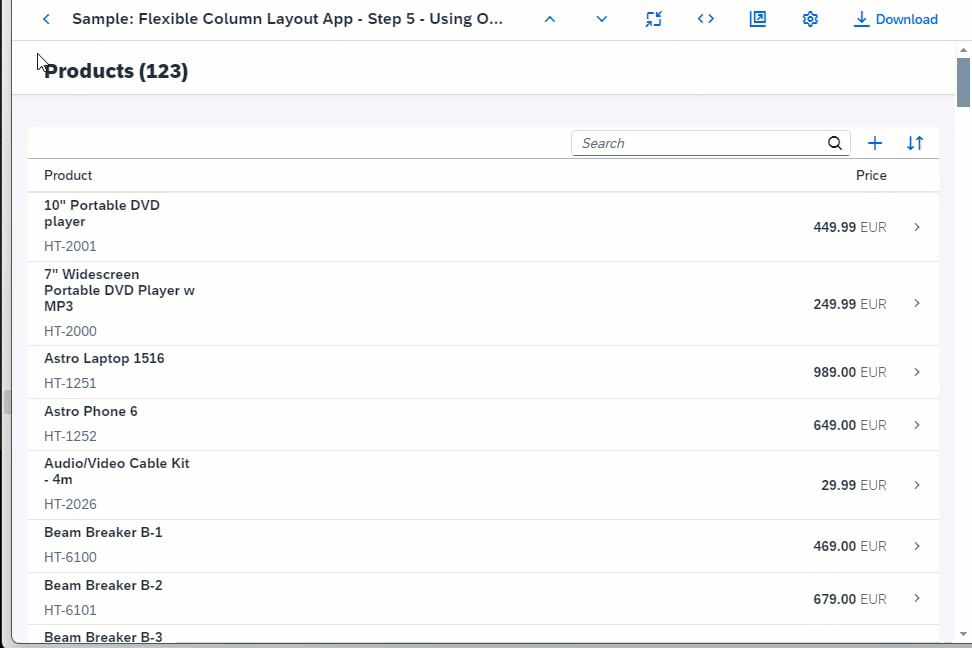
Task: Click price 679.00 EUR
Action: tap(850, 599)
